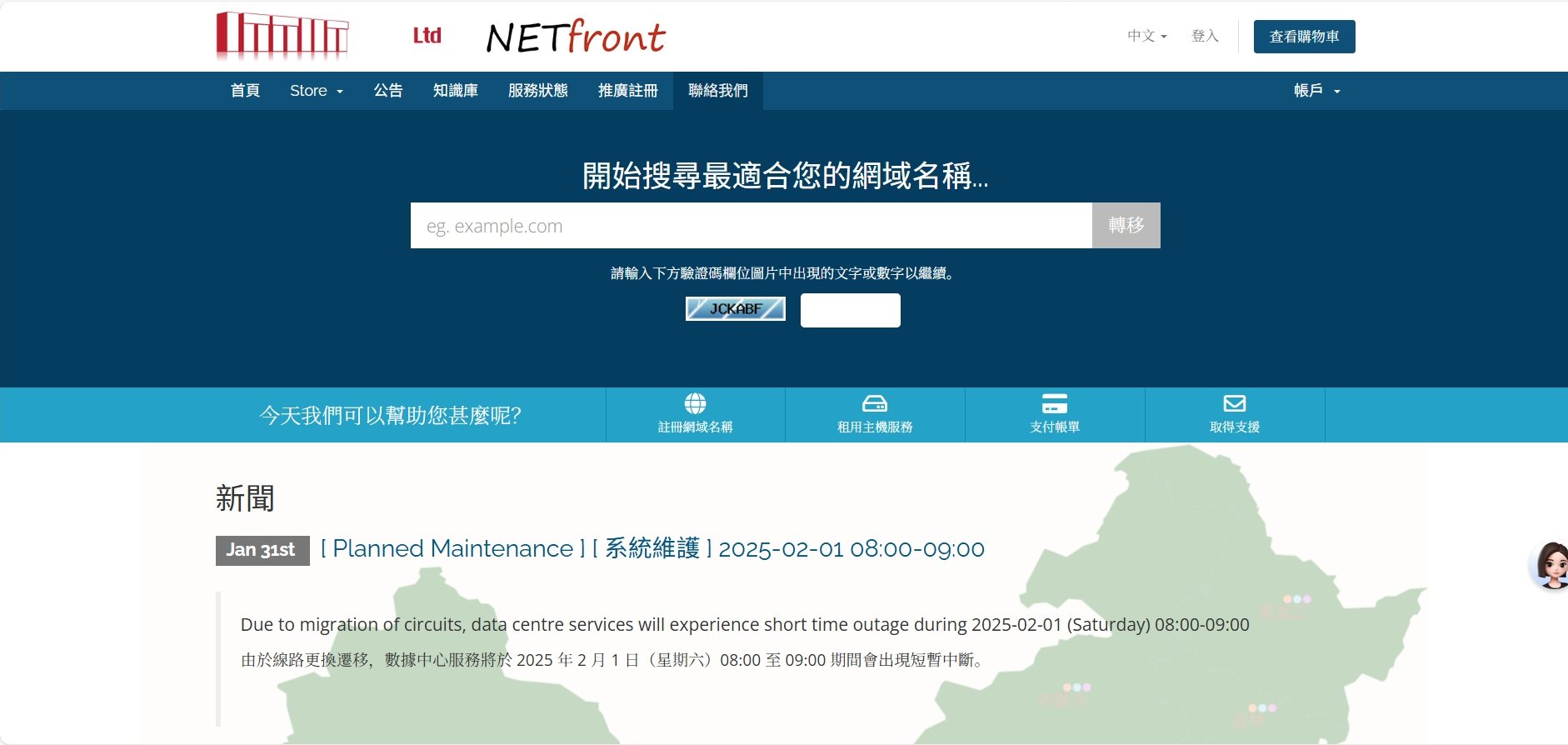Open the 知識庫 knowledge base menu
Image resolution: width=1568 pixels, height=745 pixels.
coord(455,91)
